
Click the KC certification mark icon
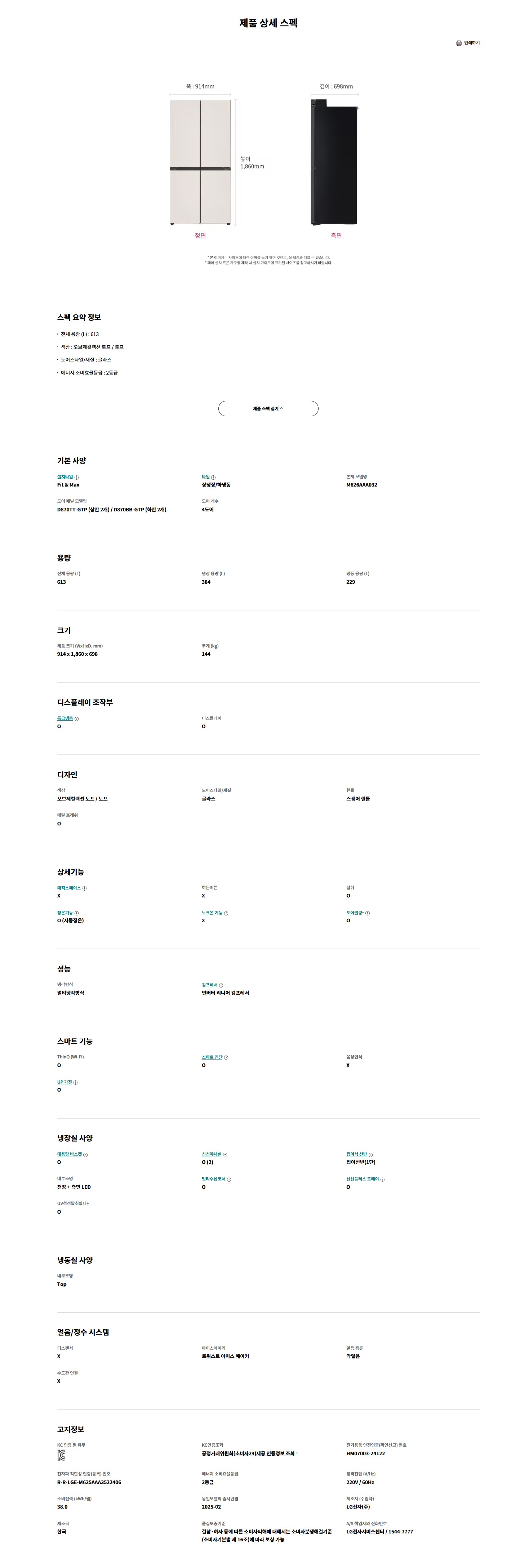(x=61, y=1455)
